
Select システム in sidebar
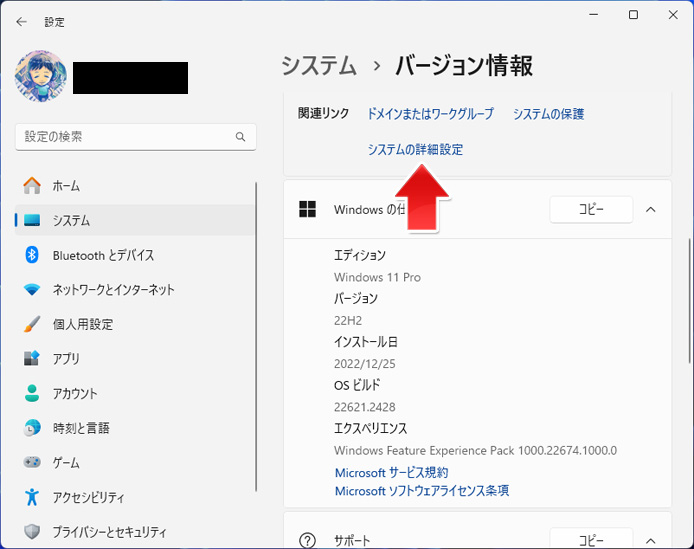(x=135, y=220)
